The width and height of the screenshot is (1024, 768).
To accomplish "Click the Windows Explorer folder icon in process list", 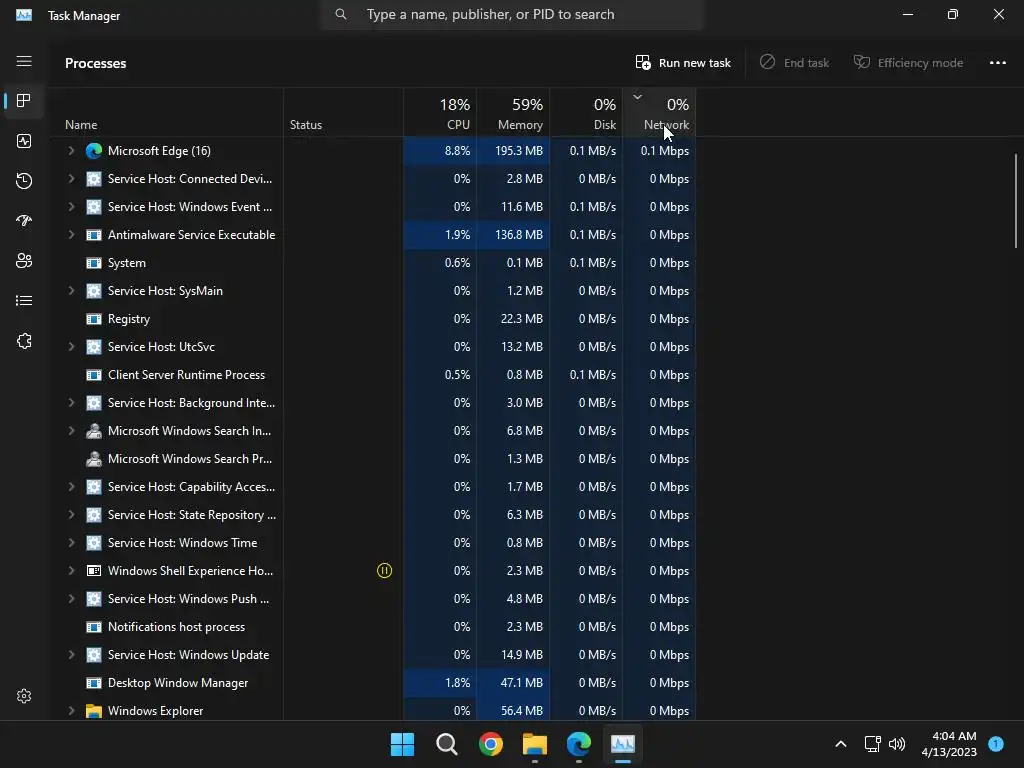I will [x=94, y=711].
